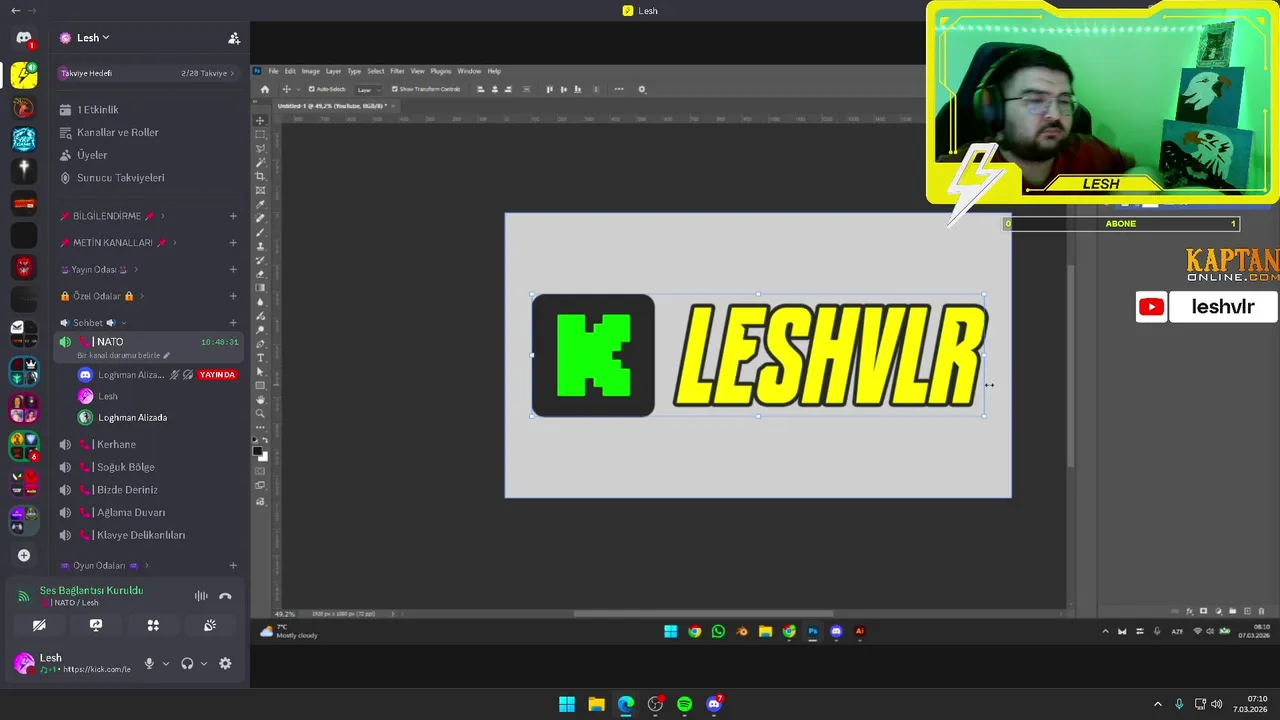Toggle Discord camera on/off button
Image resolution: width=1280 pixels, height=720 pixels.
pyautogui.click(x=39, y=625)
